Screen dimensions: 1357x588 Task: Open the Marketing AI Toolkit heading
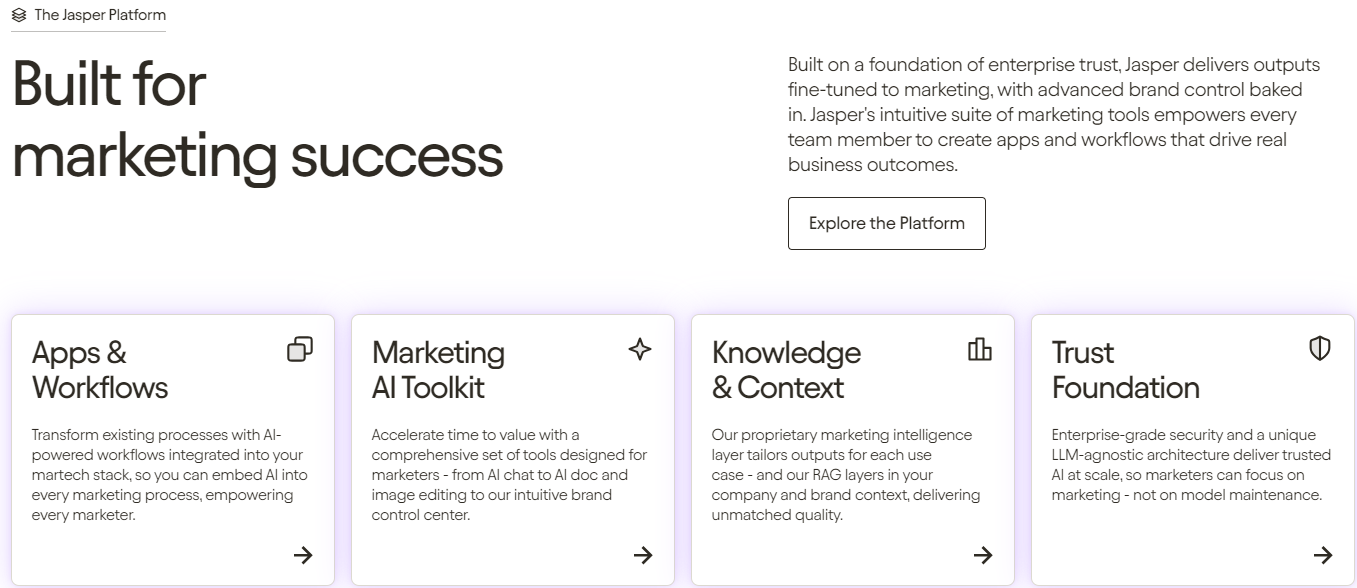tap(438, 370)
